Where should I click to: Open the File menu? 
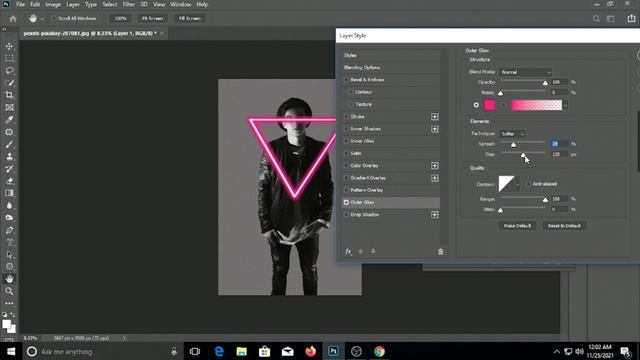(20, 4)
